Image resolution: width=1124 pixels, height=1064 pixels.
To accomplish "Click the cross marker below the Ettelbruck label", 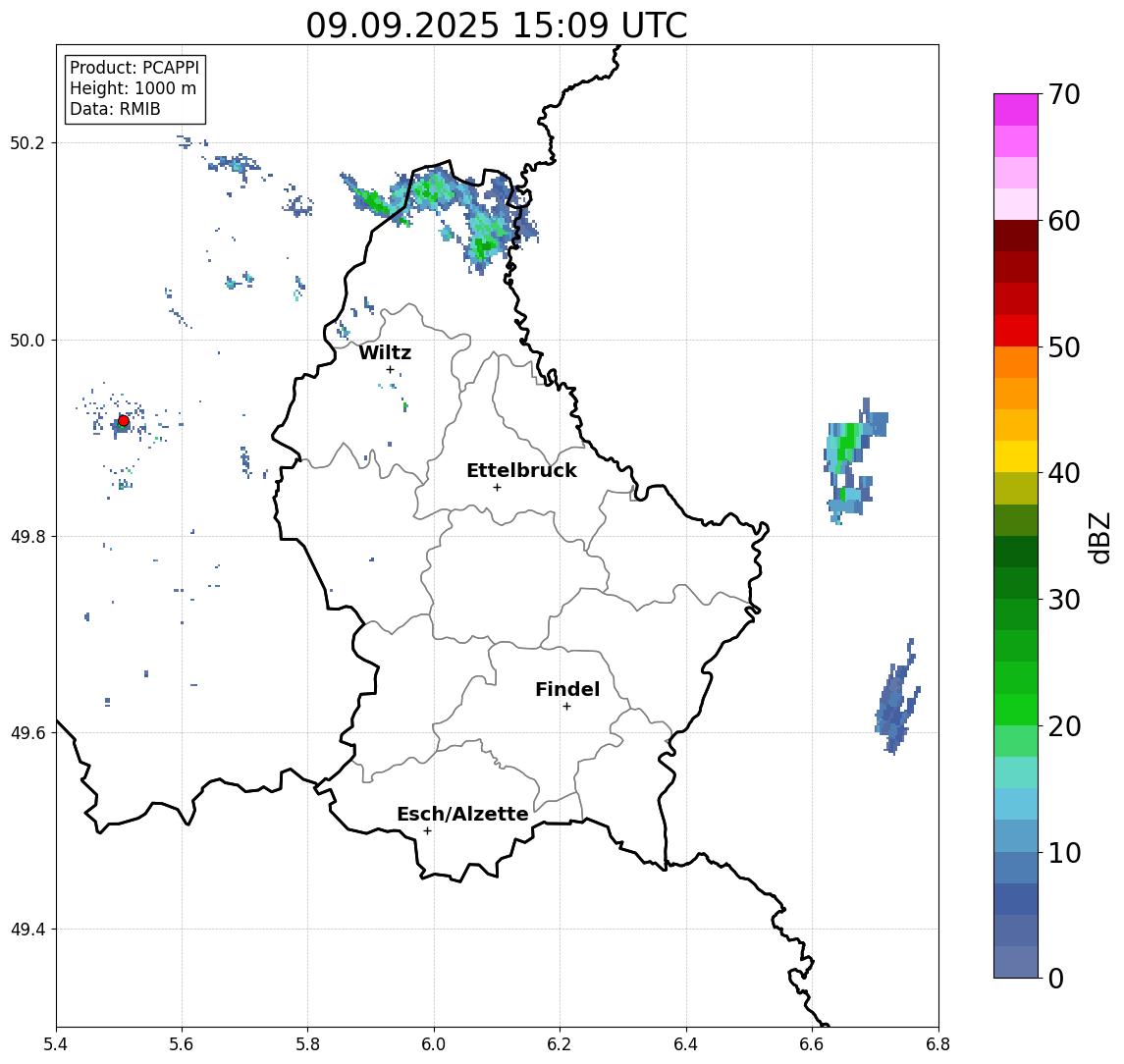I will click(x=497, y=488).
